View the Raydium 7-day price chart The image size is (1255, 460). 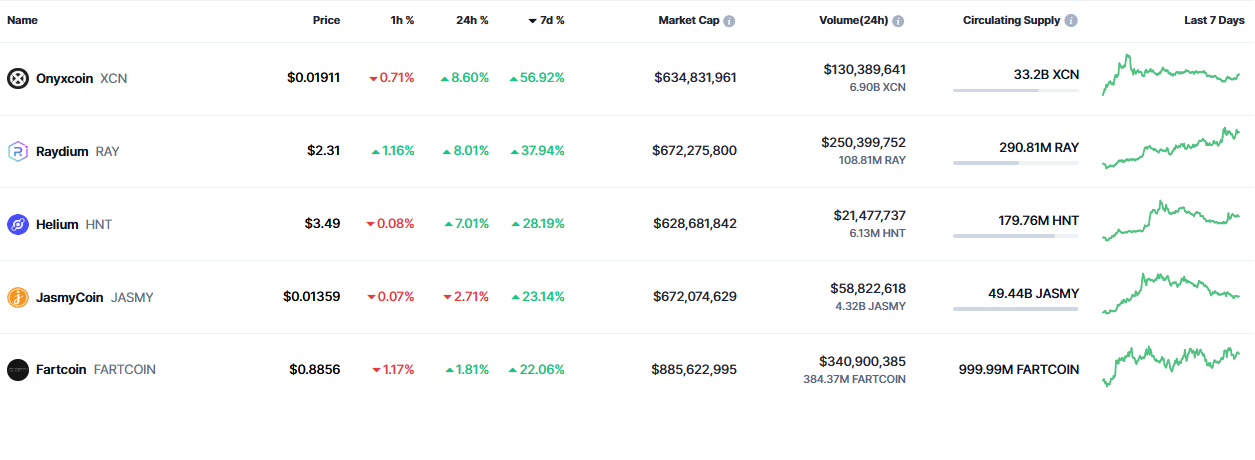click(1171, 148)
